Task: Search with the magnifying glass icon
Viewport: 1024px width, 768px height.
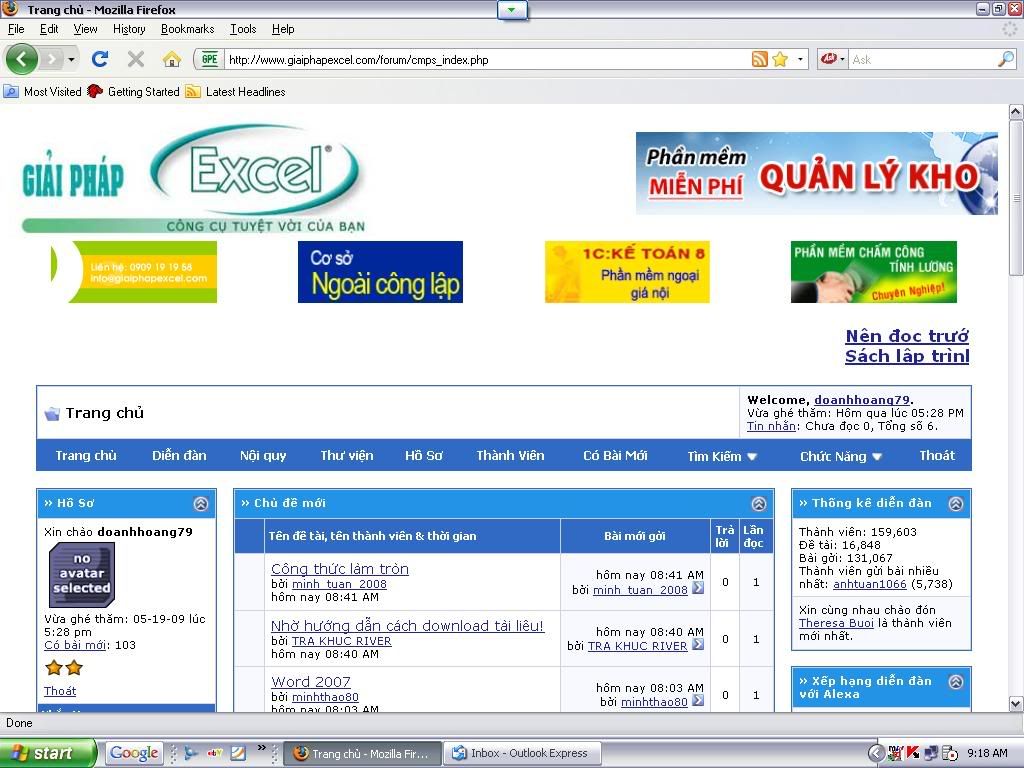Action: [x=1006, y=59]
